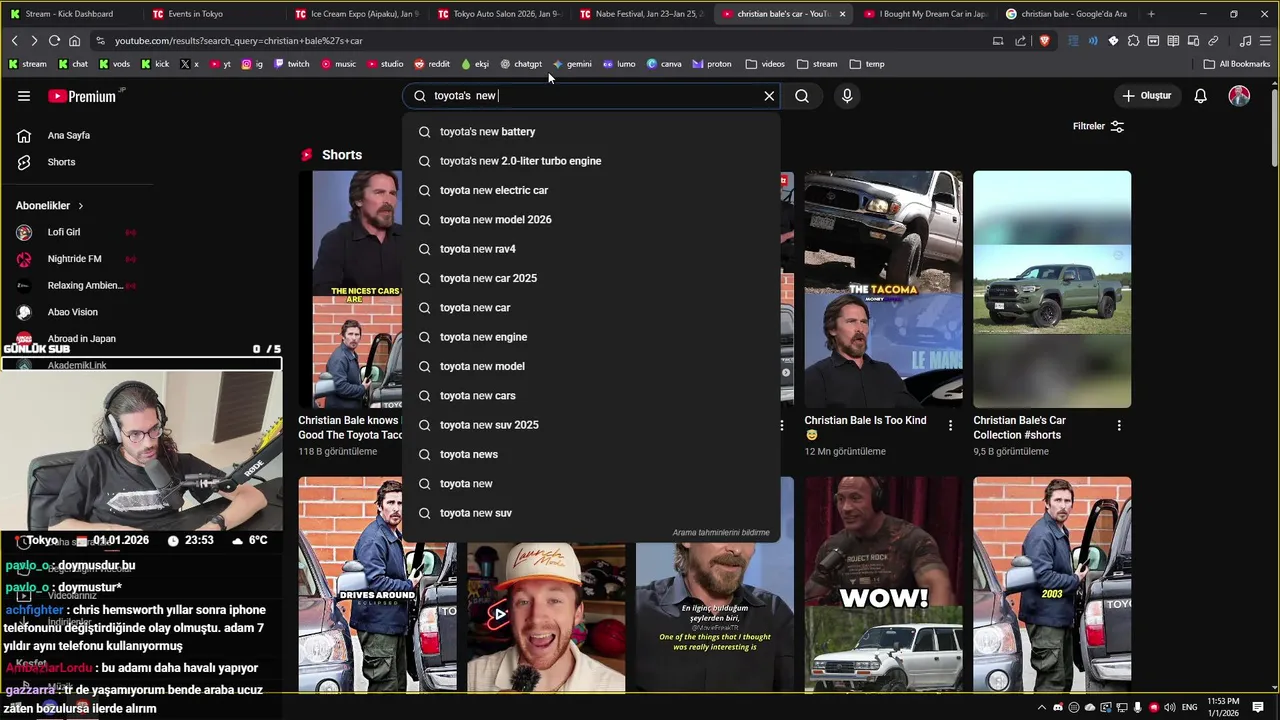The height and width of the screenshot is (720, 1280).
Task: Pick the "toyota new electric car" suggestion
Action: (x=591, y=190)
